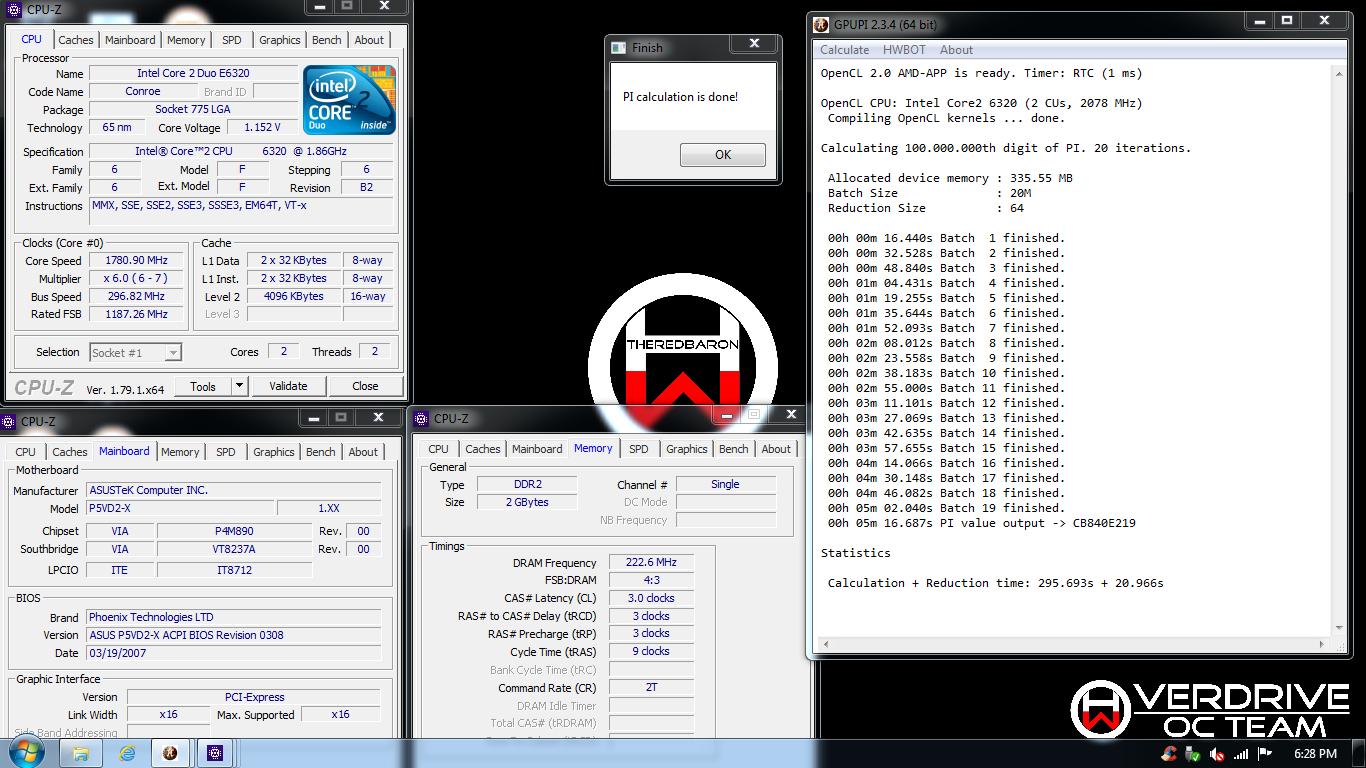Viewport: 1366px width, 768px height.
Task: Close the Finish dialog
Action: click(755, 43)
